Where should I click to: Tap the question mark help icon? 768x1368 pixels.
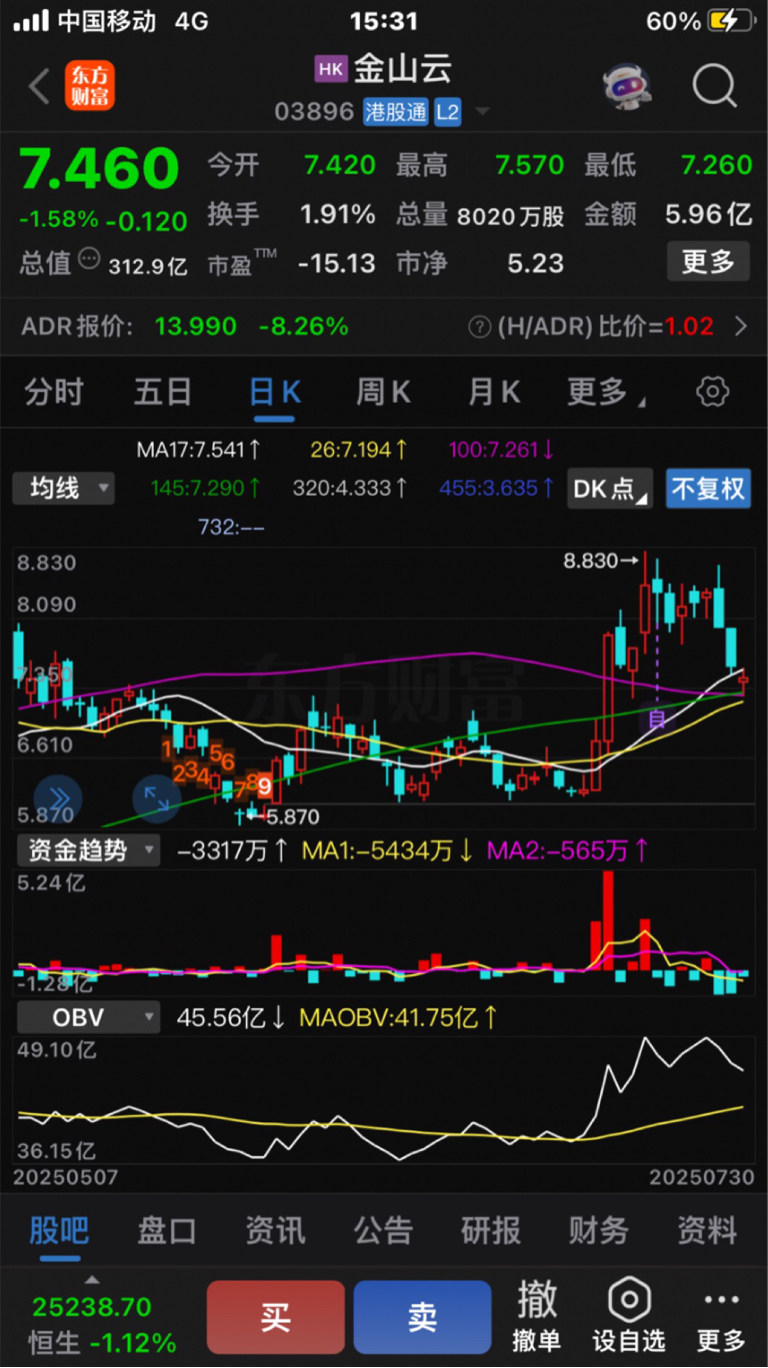(x=480, y=326)
